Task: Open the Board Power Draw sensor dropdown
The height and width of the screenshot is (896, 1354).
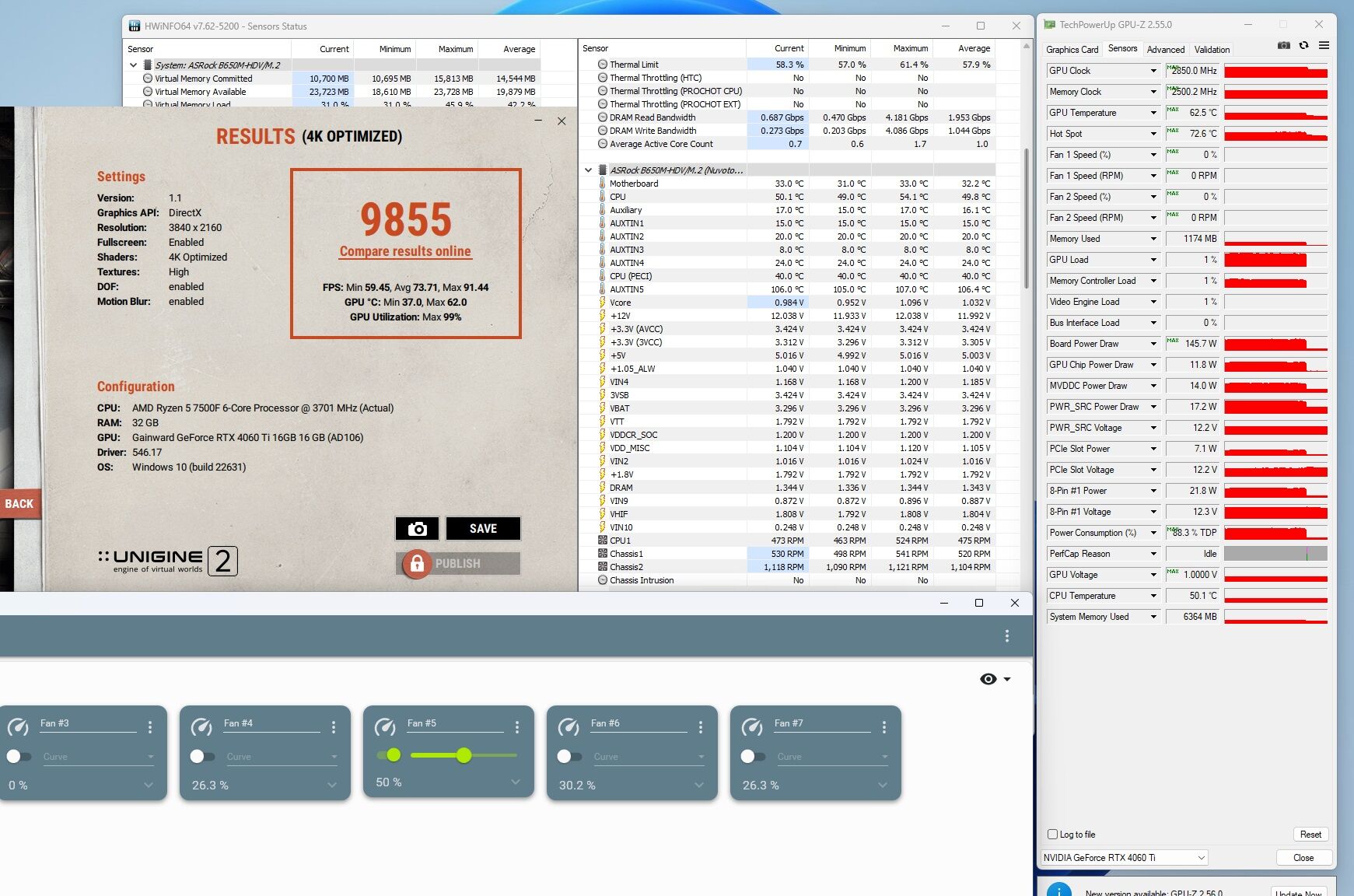Action: (x=1153, y=344)
